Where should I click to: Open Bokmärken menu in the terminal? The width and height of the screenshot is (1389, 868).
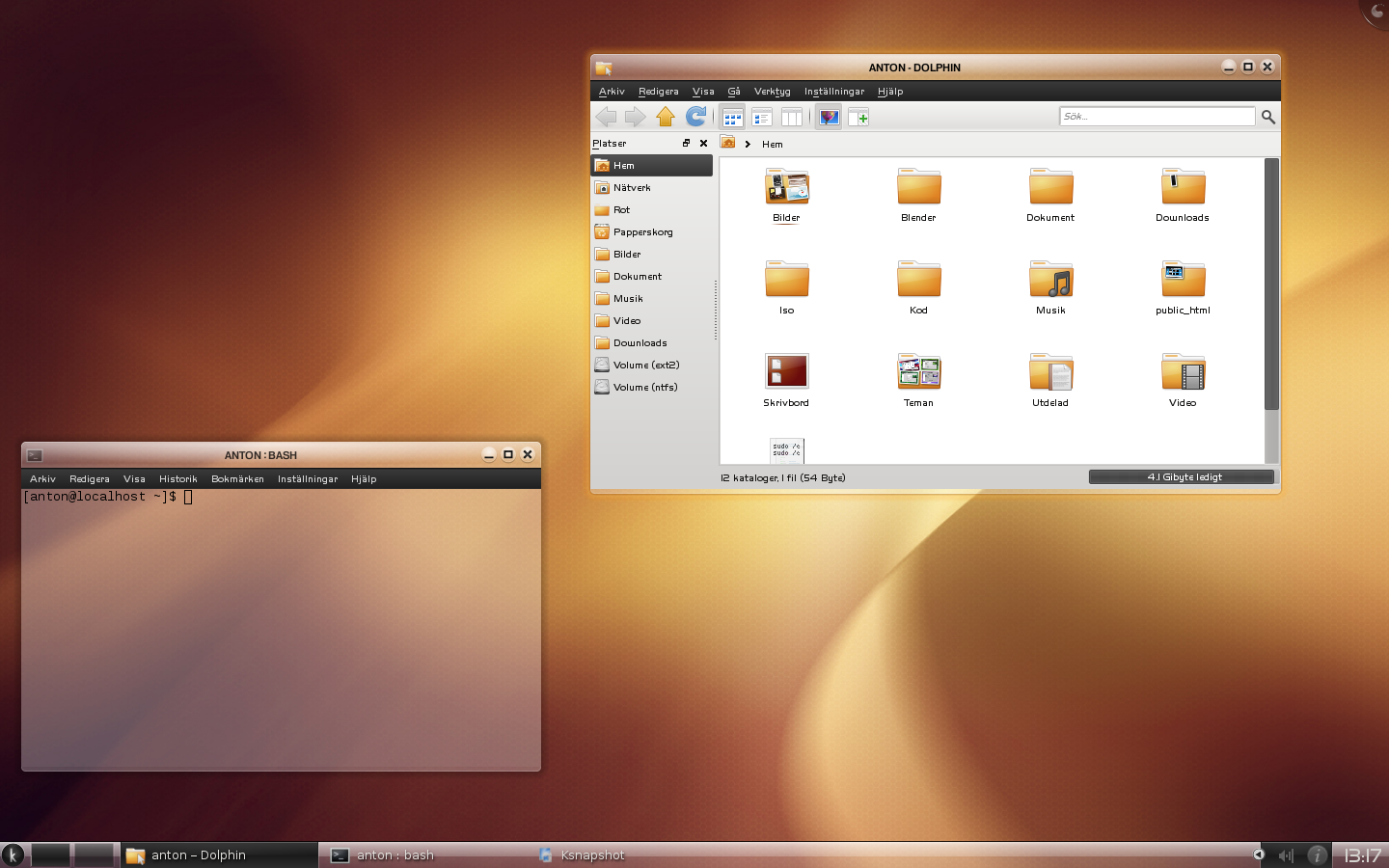(237, 479)
